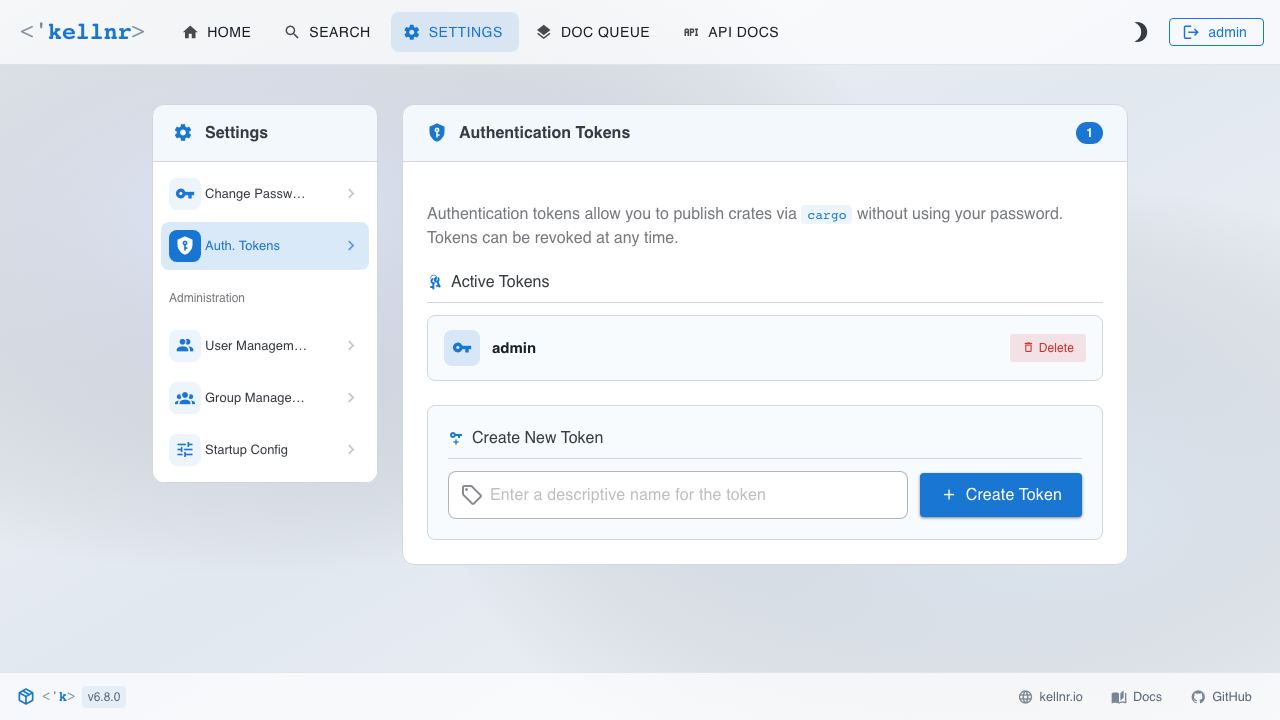Open the HOME nav item
This screenshot has height=720, width=1280.
pyautogui.click(x=217, y=32)
